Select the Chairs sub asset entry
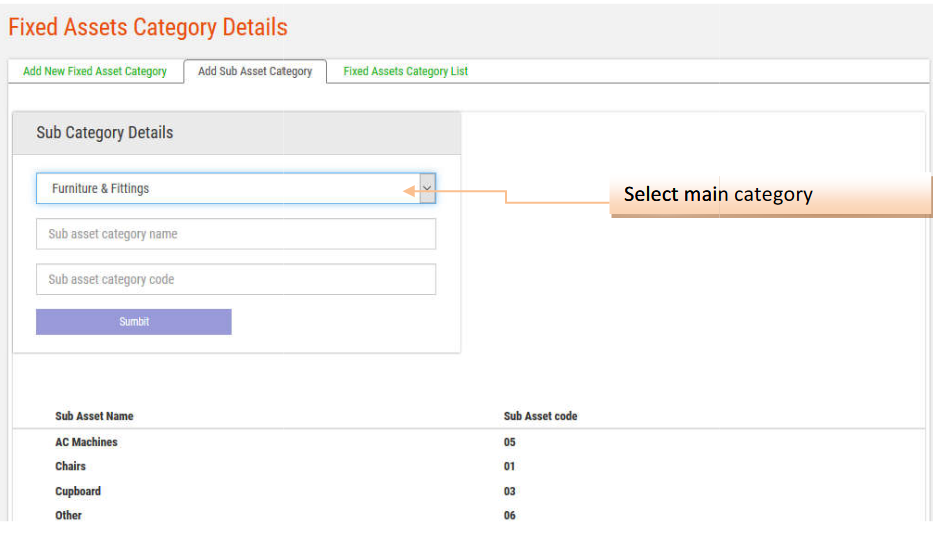Screen dimensions: 933x537 pyautogui.click(x=71, y=466)
